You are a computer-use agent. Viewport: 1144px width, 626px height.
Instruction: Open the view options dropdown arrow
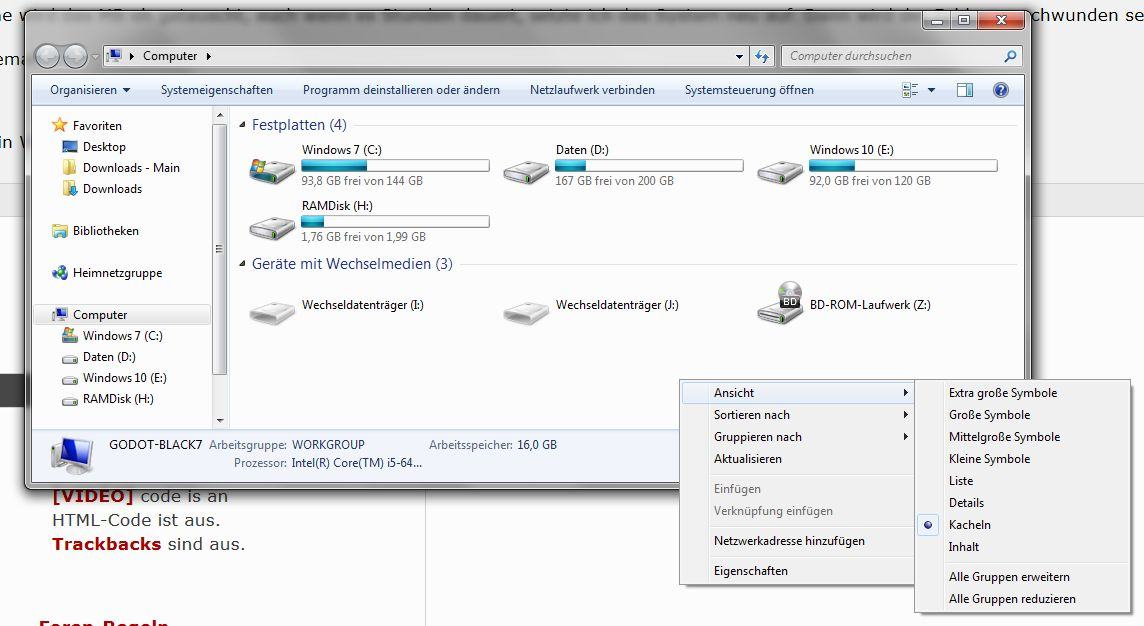click(x=931, y=90)
